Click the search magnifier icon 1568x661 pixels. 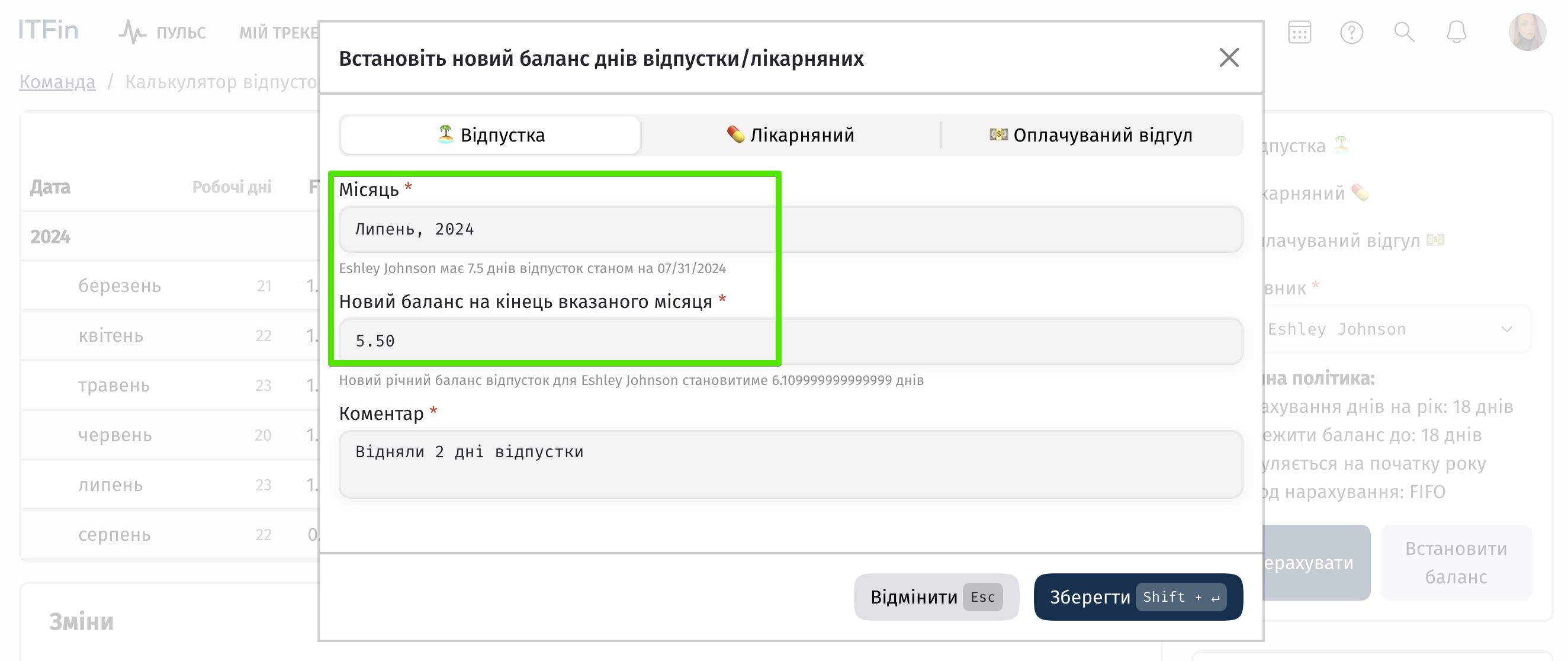click(1403, 32)
